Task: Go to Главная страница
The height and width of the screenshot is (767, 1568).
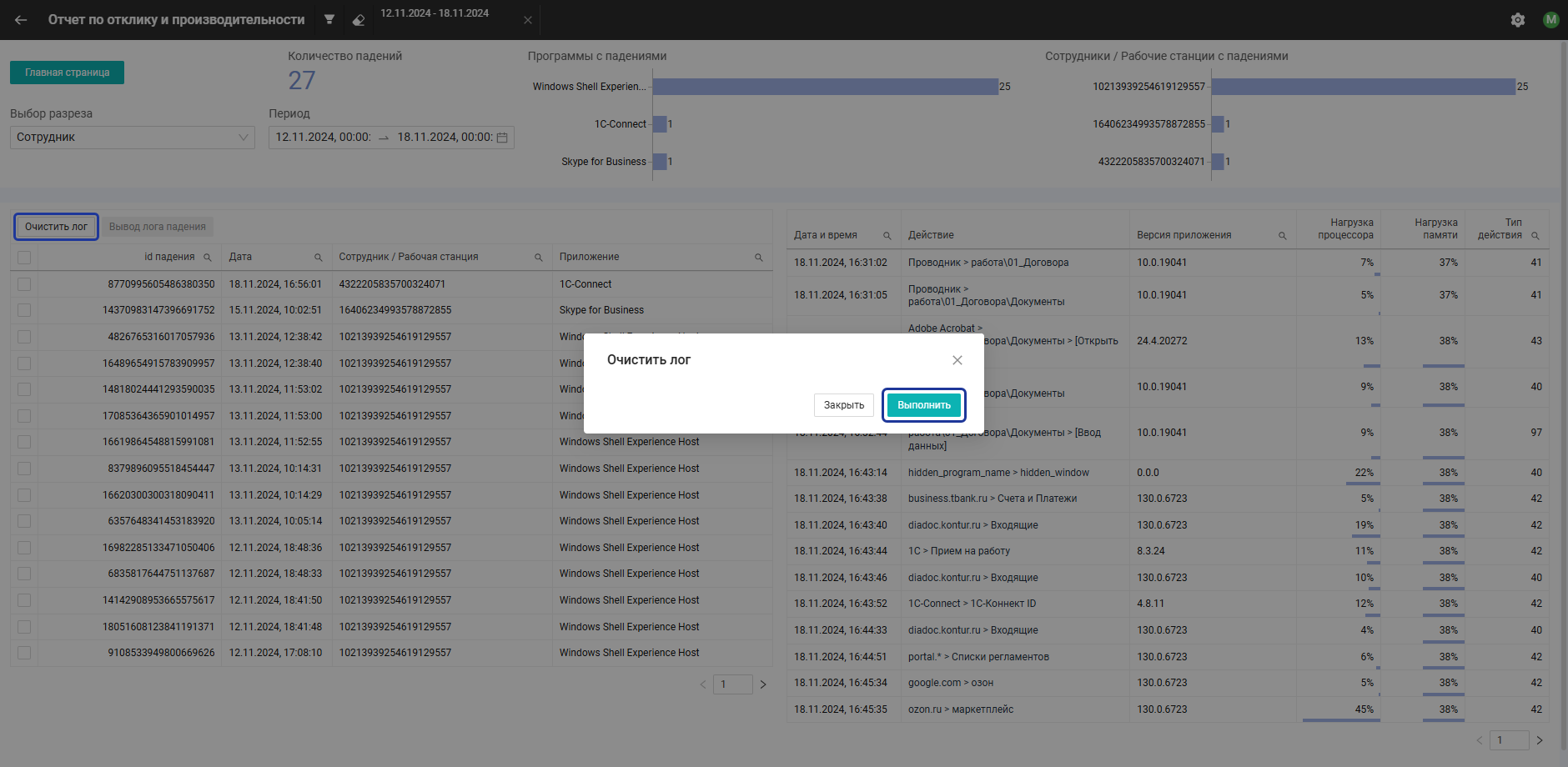Action: (x=67, y=73)
